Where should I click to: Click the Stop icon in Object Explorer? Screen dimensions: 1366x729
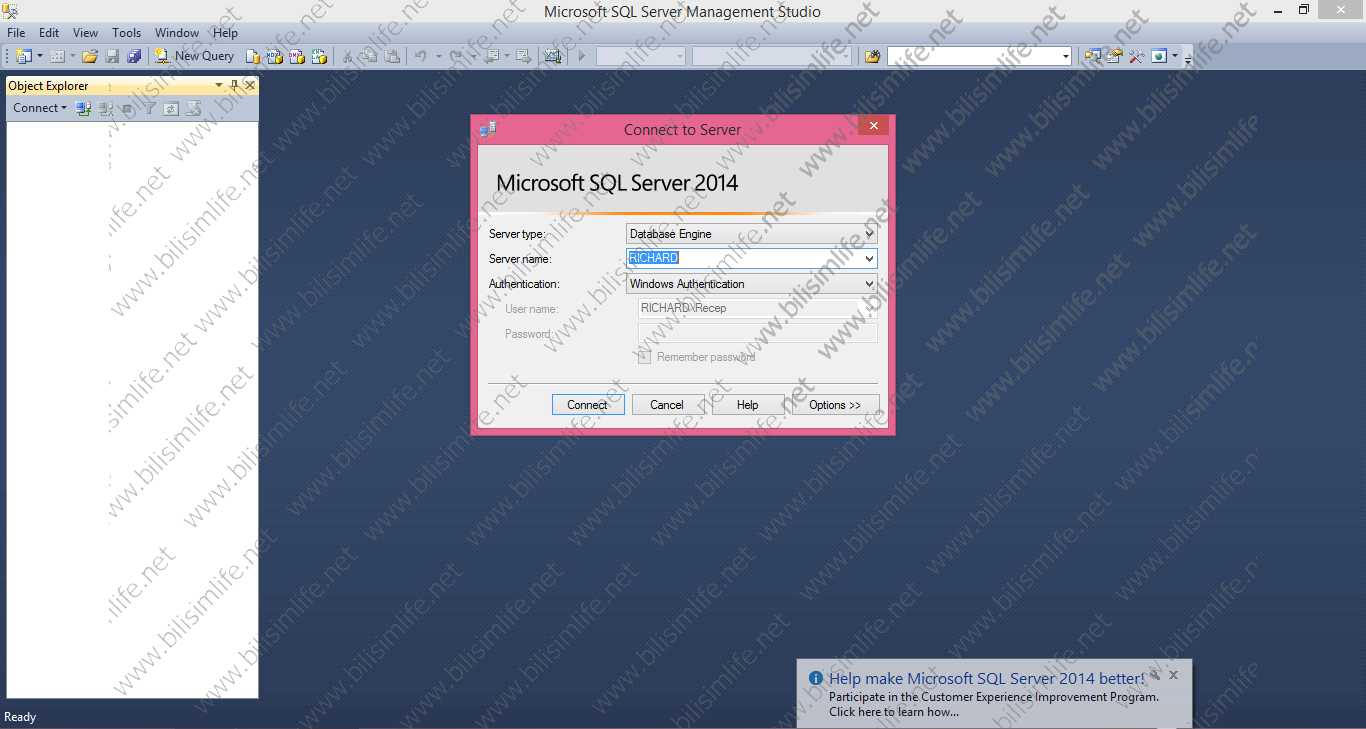click(127, 108)
